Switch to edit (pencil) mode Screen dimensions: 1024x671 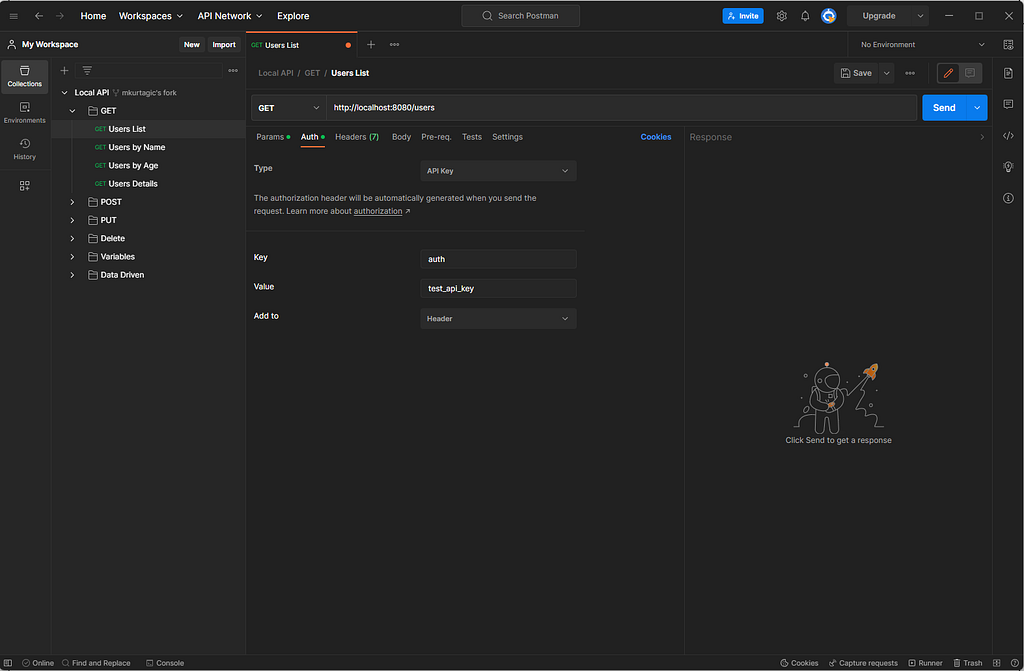tap(948, 73)
